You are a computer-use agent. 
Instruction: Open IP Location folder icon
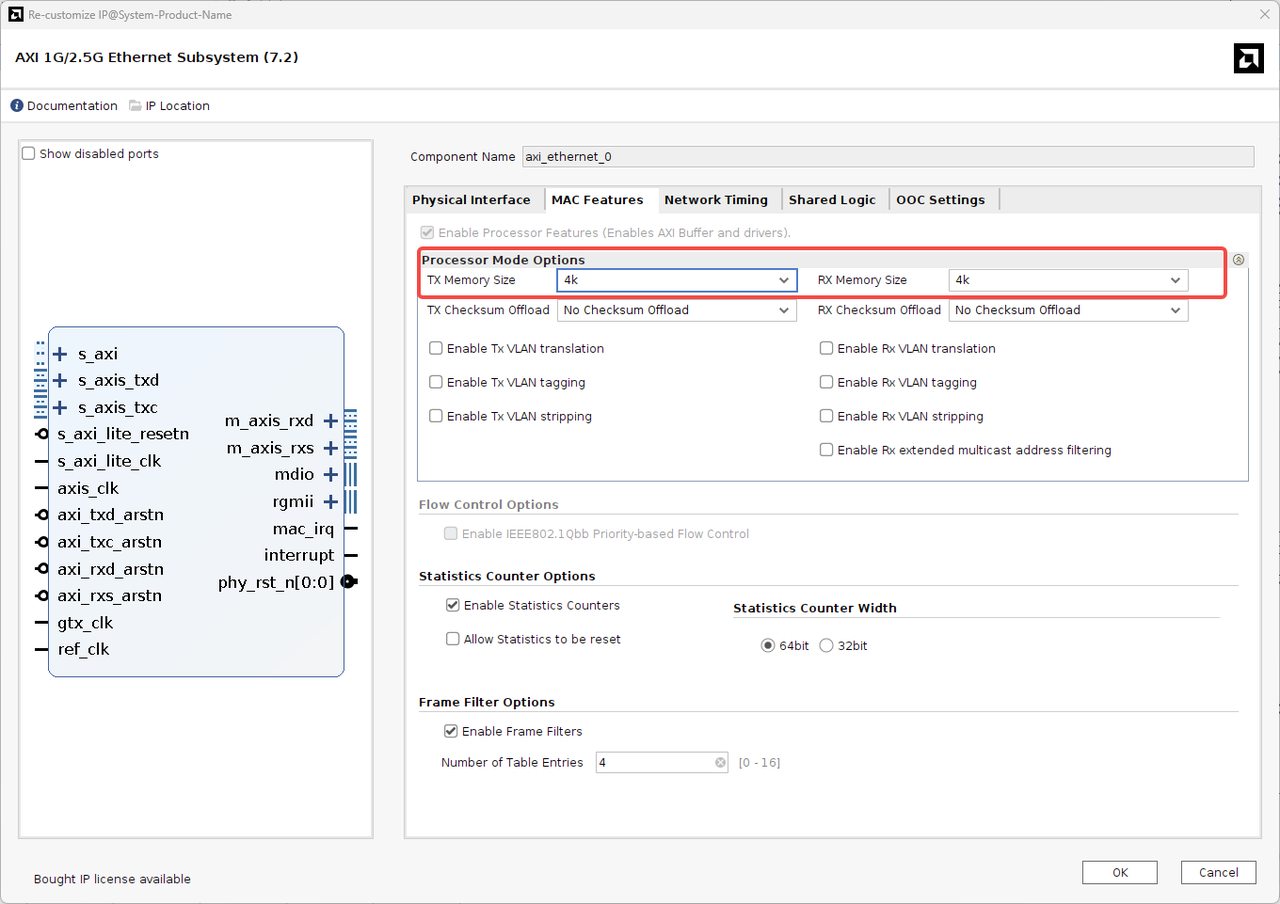(x=136, y=106)
